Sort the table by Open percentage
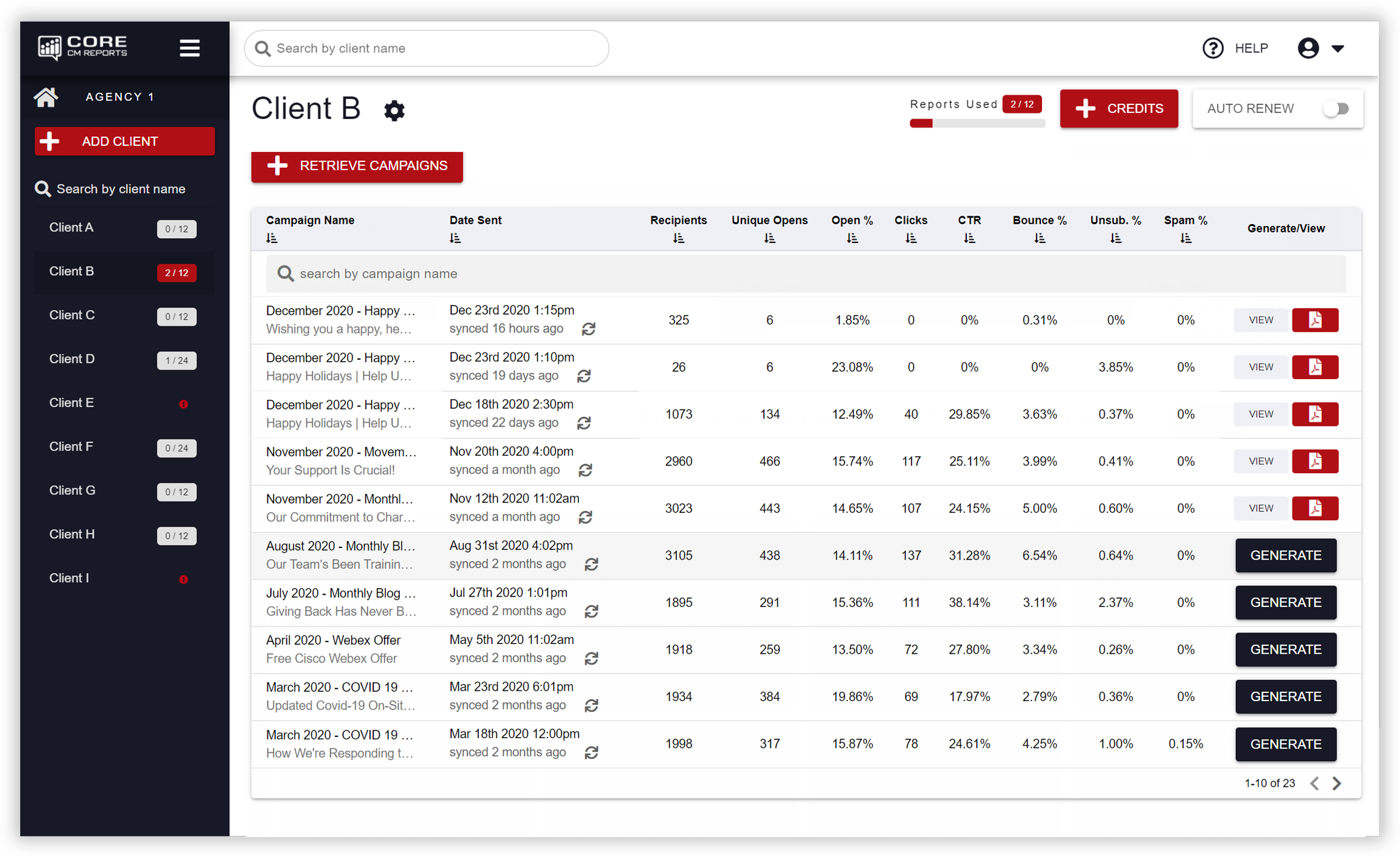 tap(852, 238)
